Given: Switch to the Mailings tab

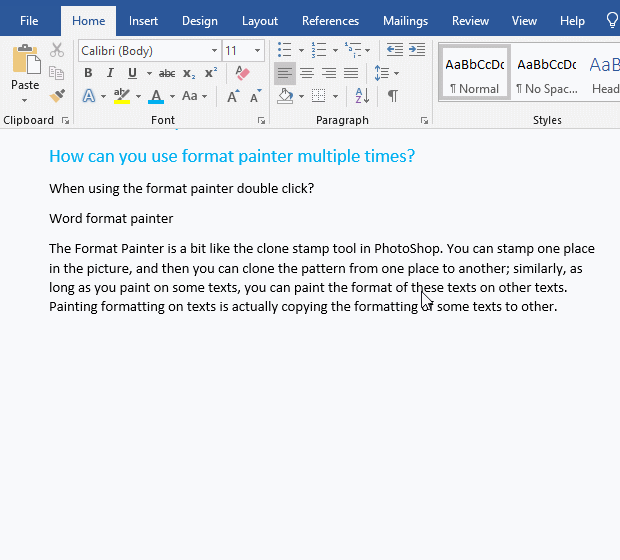Looking at the screenshot, I should coord(405,21).
